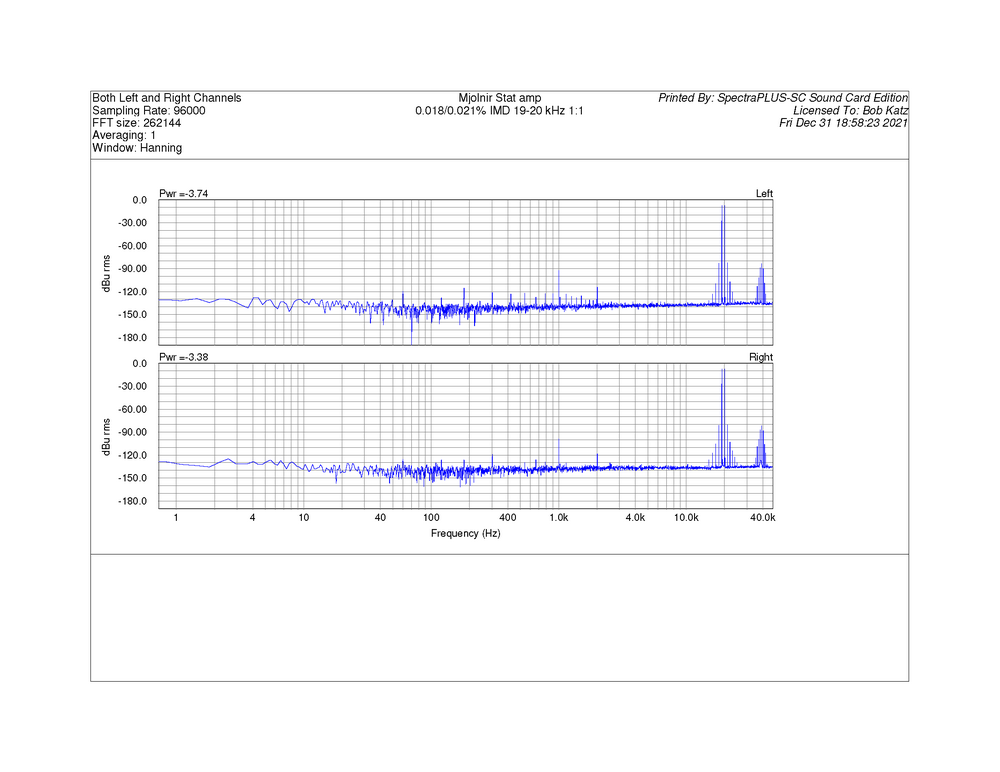Click the Mjolnir Stat amp title
The width and height of the screenshot is (1000, 772).
(499, 98)
